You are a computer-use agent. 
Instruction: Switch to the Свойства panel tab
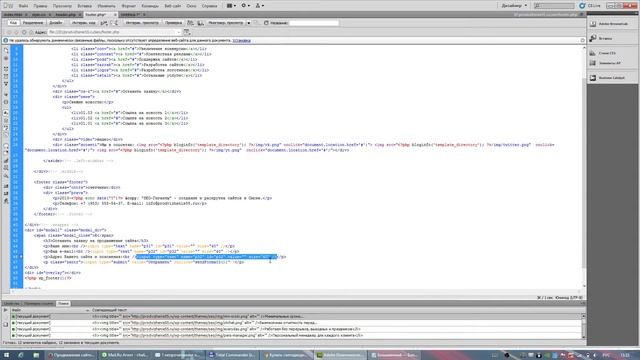(x=11, y=304)
